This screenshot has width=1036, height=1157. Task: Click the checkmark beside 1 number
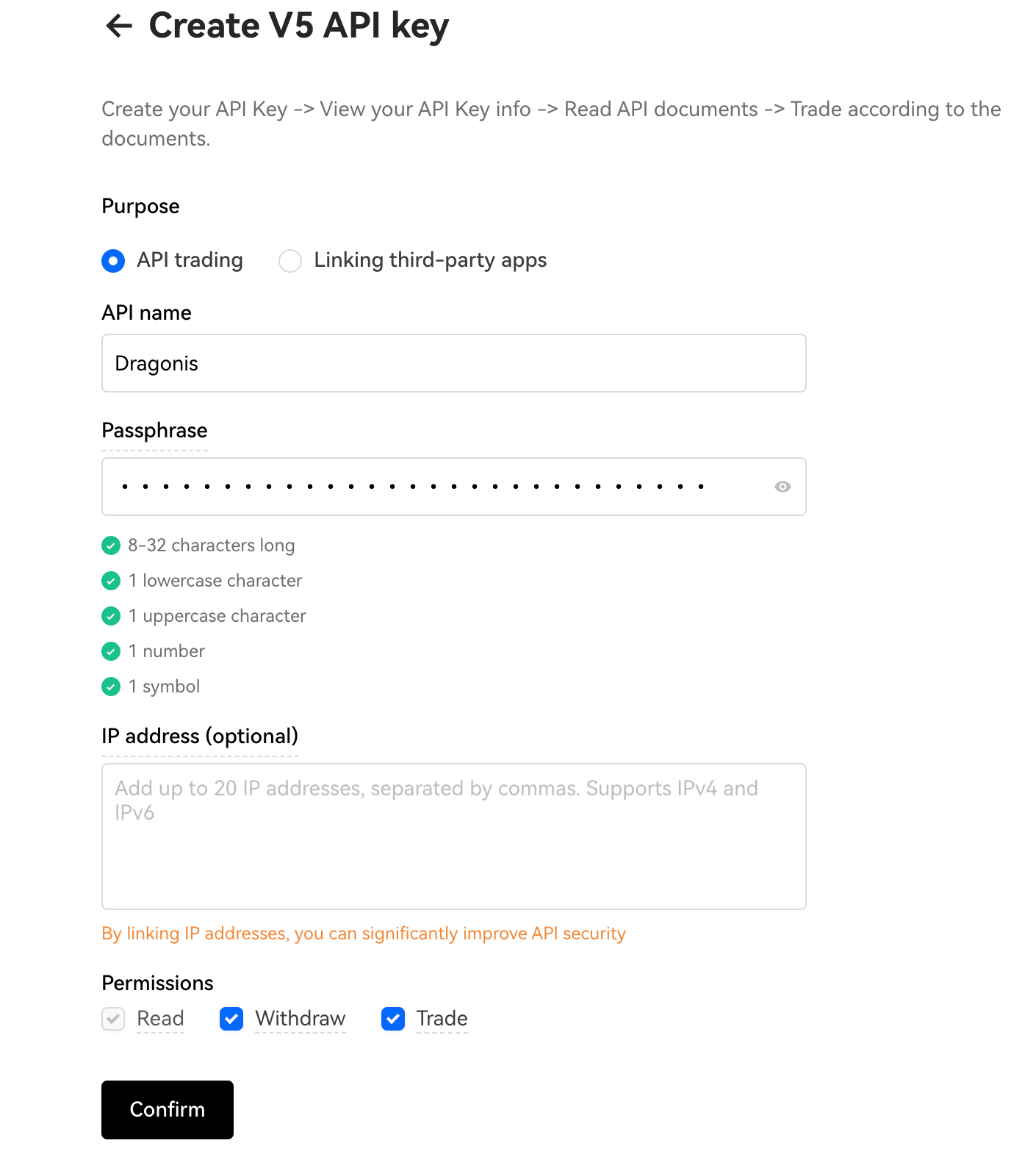click(x=111, y=651)
